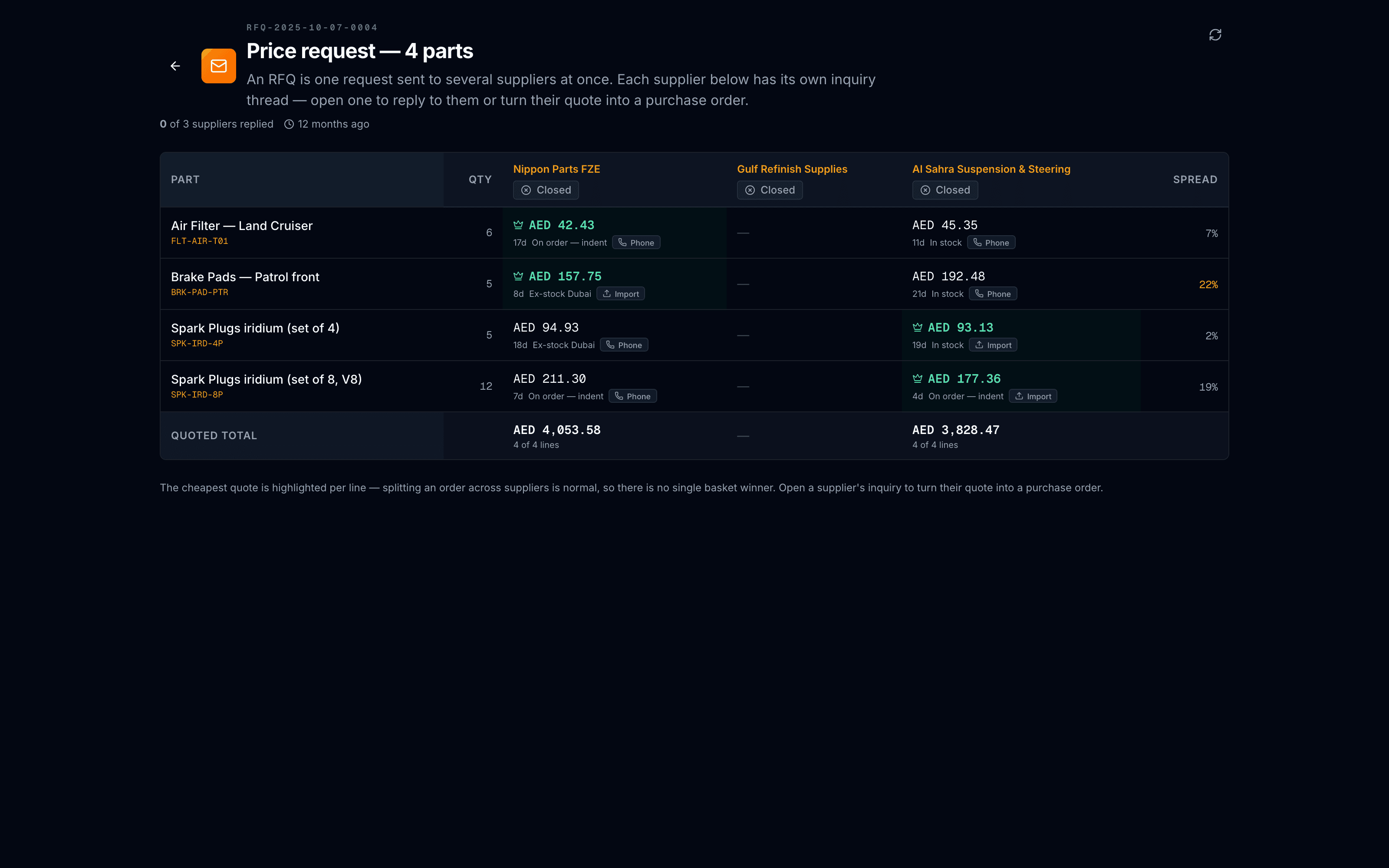1389x868 pixels.
Task: Click the 22% spread value for Brake Pads
Action: 1208,285
